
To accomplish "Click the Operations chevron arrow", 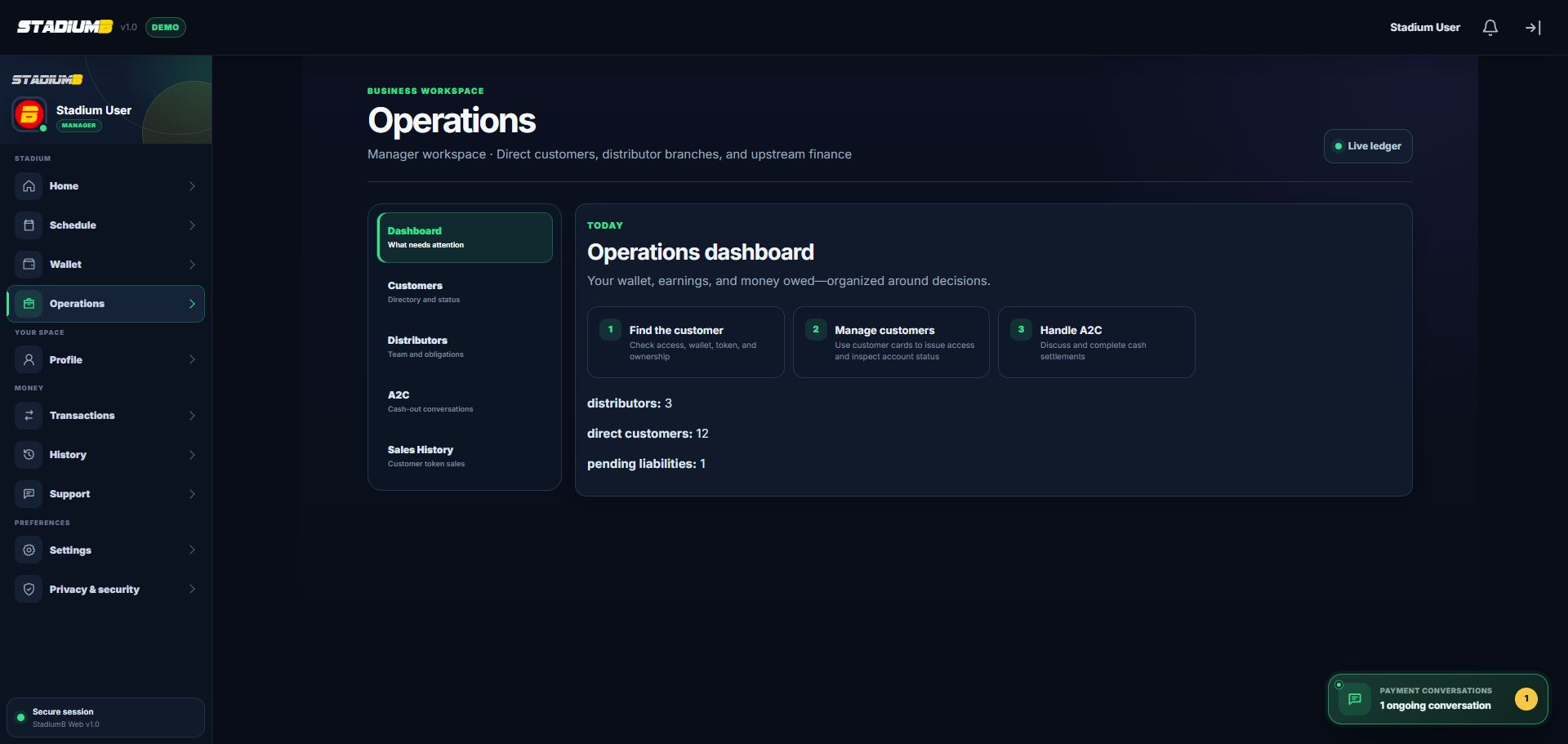I will tap(192, 304).
